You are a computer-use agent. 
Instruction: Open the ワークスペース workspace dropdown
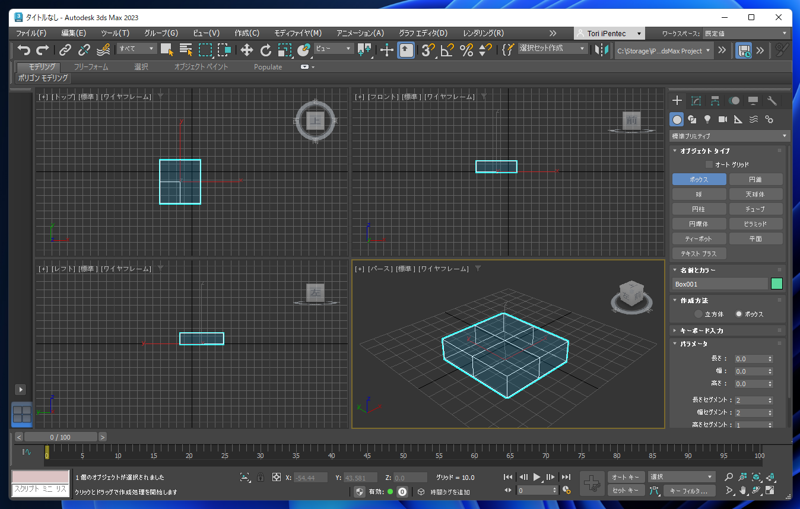pyautogui.click(x=746, y=33)
